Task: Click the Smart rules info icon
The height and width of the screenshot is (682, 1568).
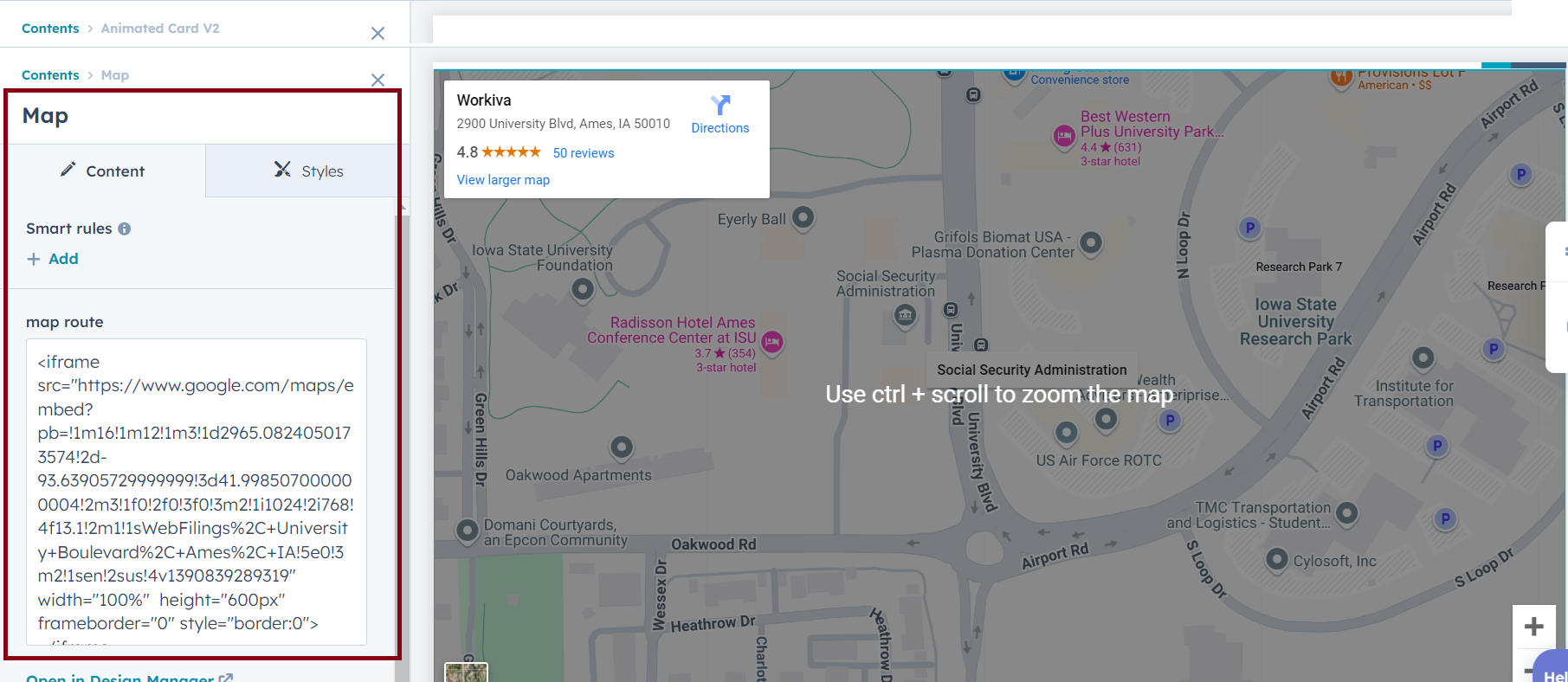Action: [x=125, y=229]
